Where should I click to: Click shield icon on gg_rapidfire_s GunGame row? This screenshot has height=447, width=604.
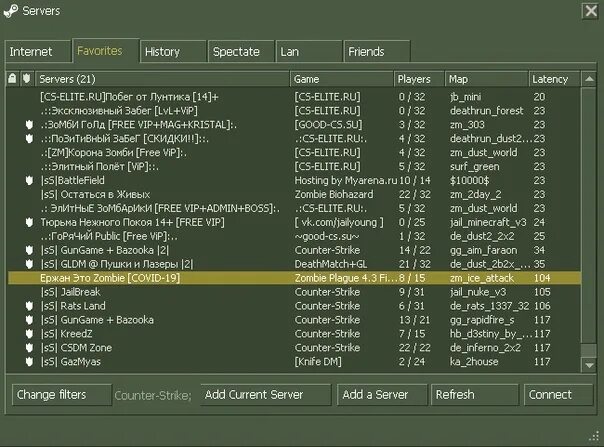(x=29, y=320)
